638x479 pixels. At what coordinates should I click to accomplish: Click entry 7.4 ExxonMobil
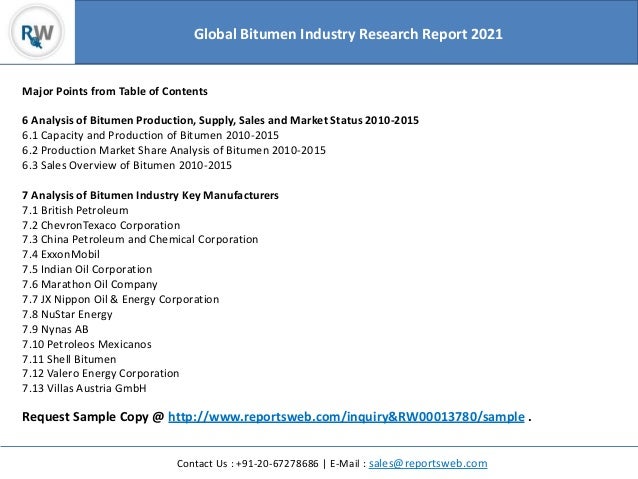(61, 254)
